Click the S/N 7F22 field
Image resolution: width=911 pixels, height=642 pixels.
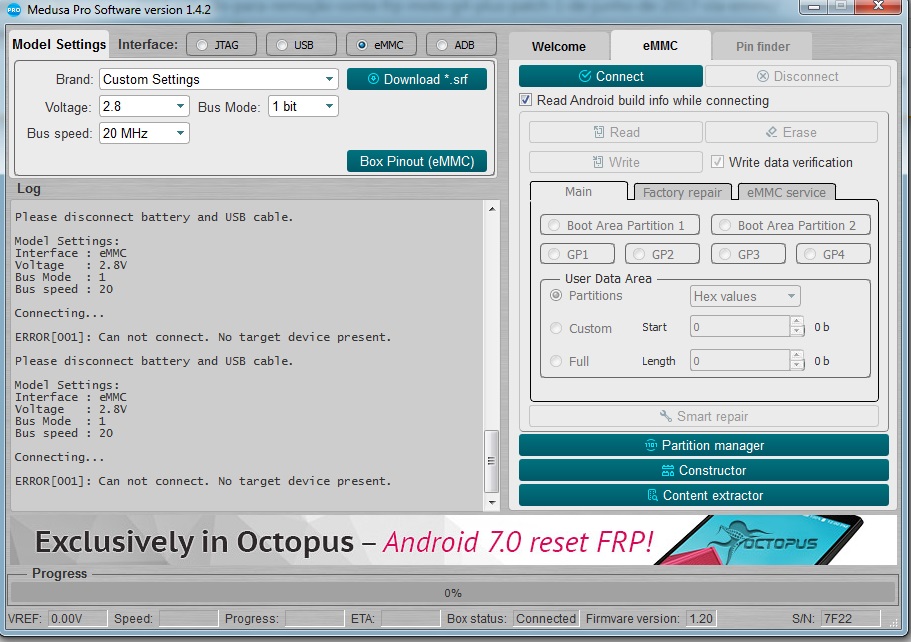coord(850,618)
